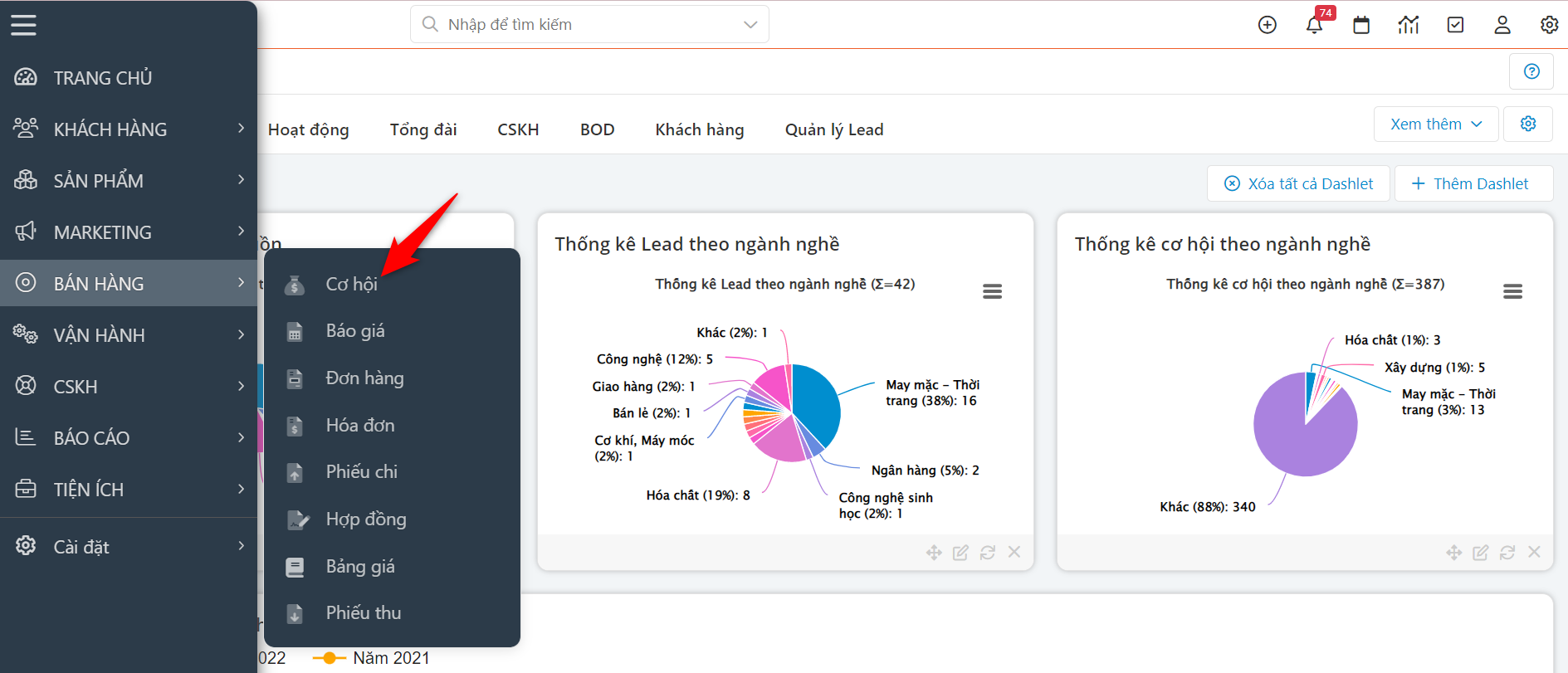Open the calendar icon in top bar

click(x=1361, y=25)
